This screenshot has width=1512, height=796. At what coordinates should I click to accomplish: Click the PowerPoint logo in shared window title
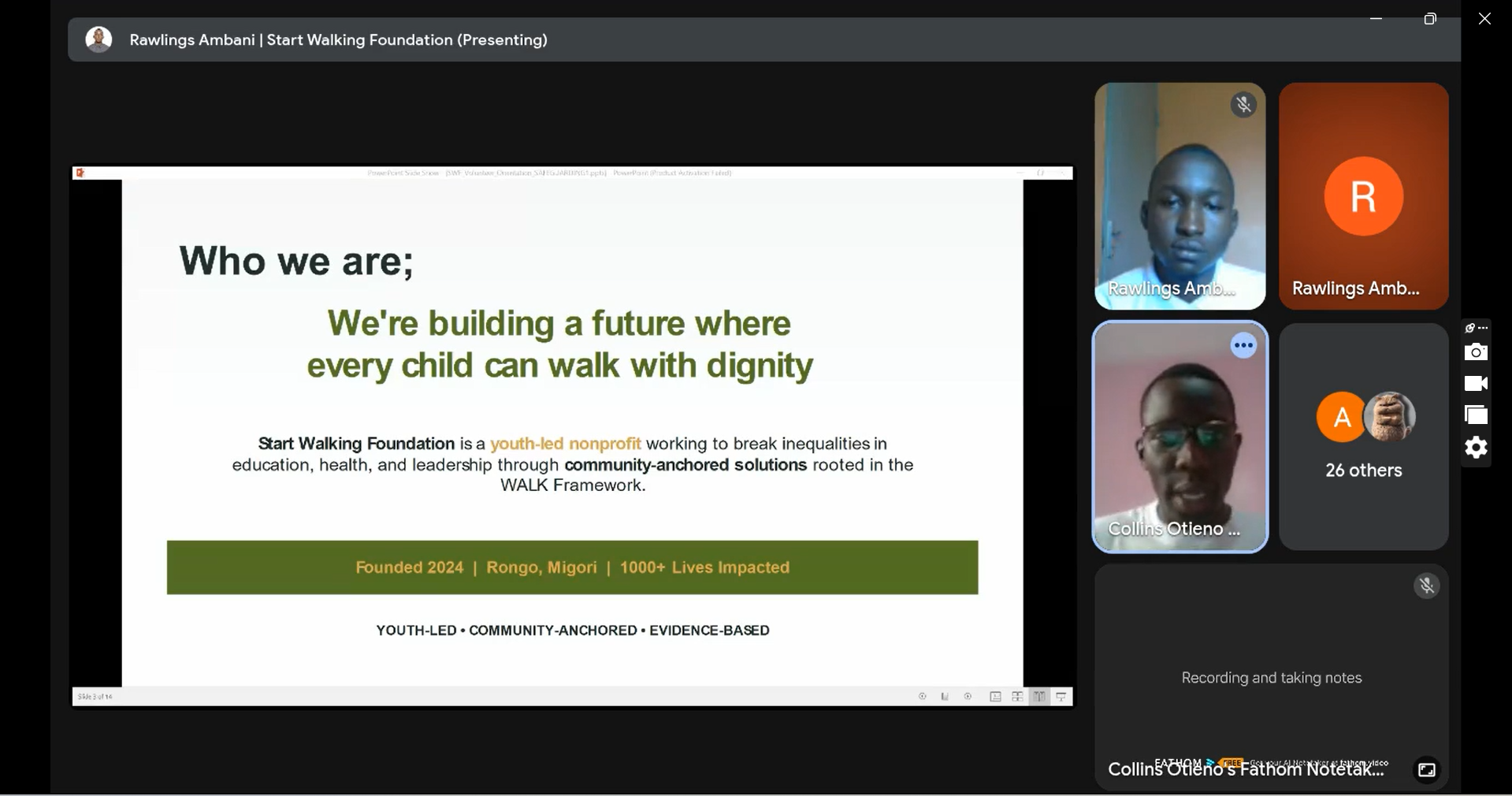[x=80, y=173]
